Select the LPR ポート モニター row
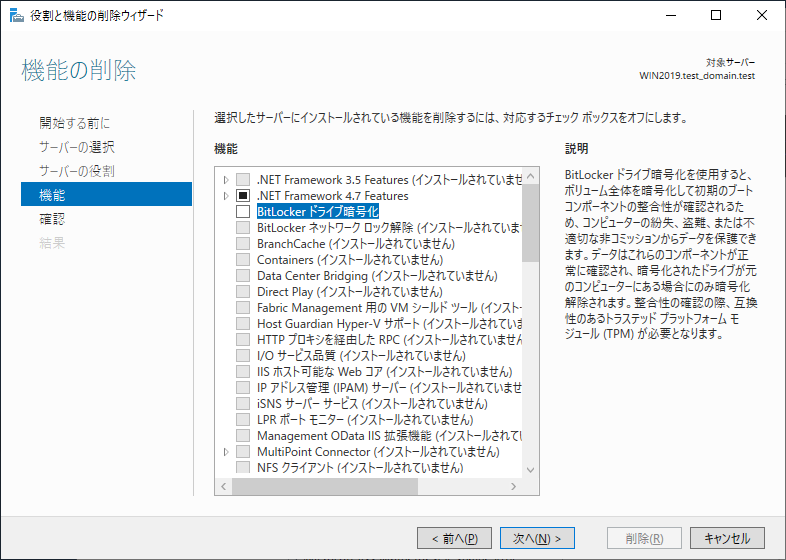This screenshot has width=786, height=560. click(x=365, y=420)
